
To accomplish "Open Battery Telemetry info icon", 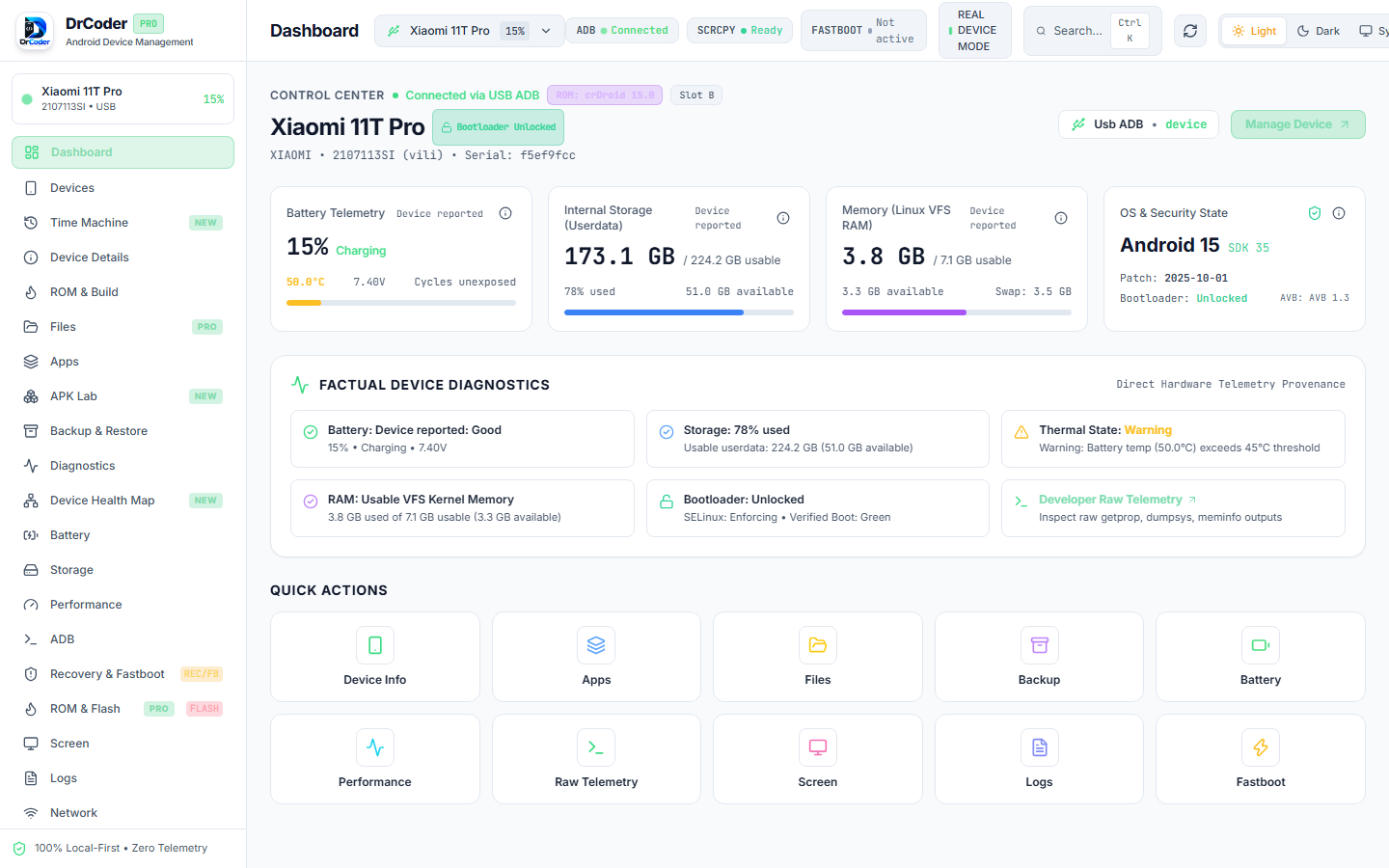I will [505, 213].
